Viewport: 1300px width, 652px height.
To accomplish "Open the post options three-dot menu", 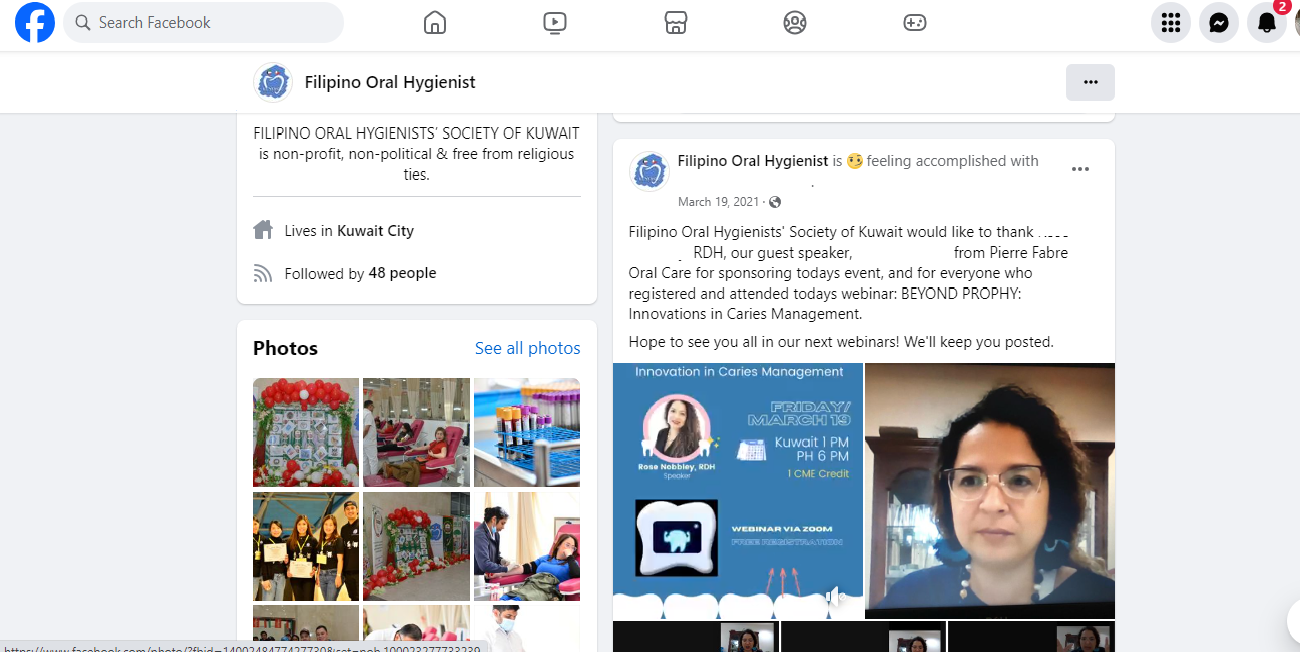I will pos(1080,169).
